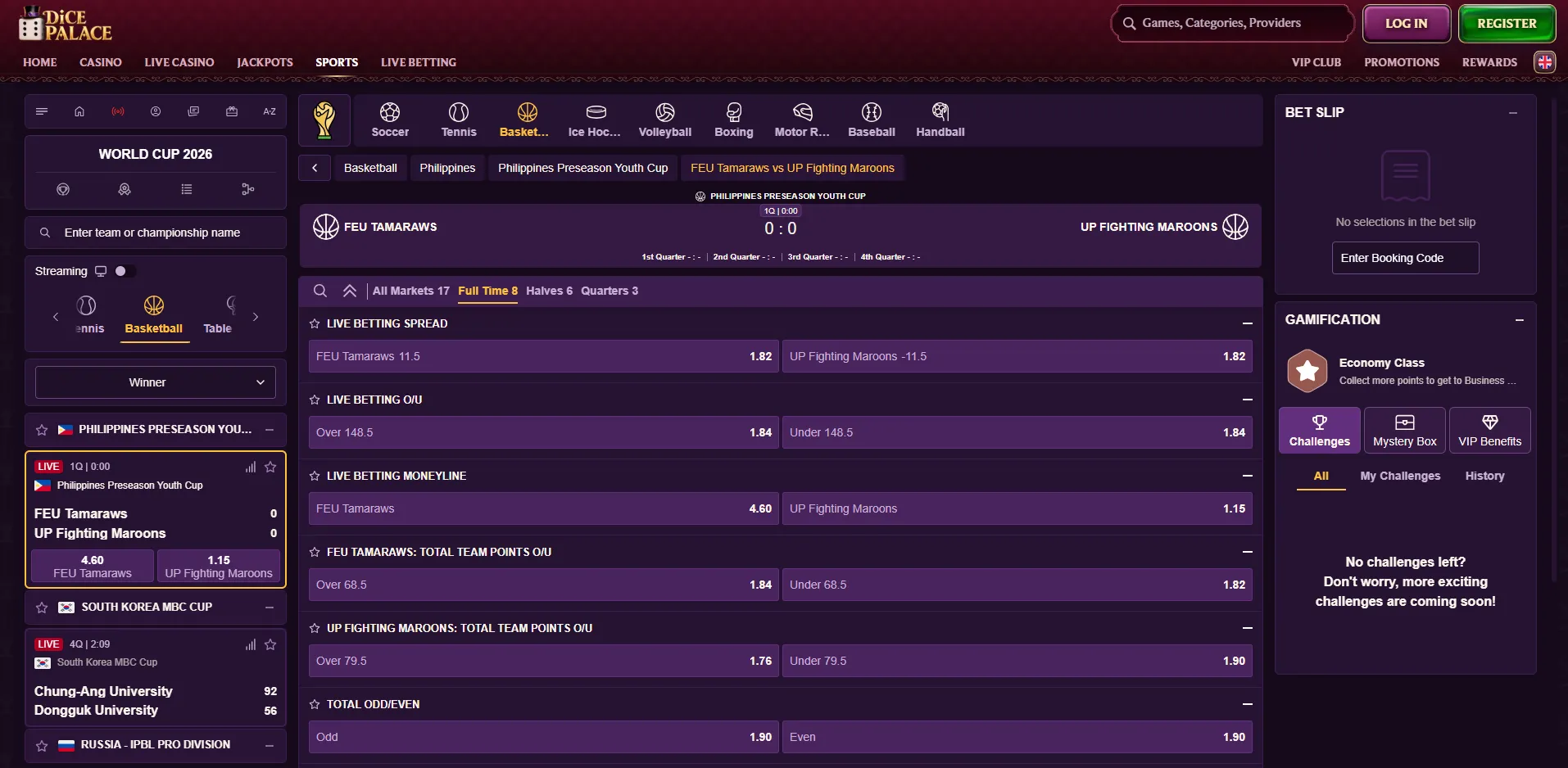
Task: Toggle the Streaming switch
Action: (x=125, y=271)
